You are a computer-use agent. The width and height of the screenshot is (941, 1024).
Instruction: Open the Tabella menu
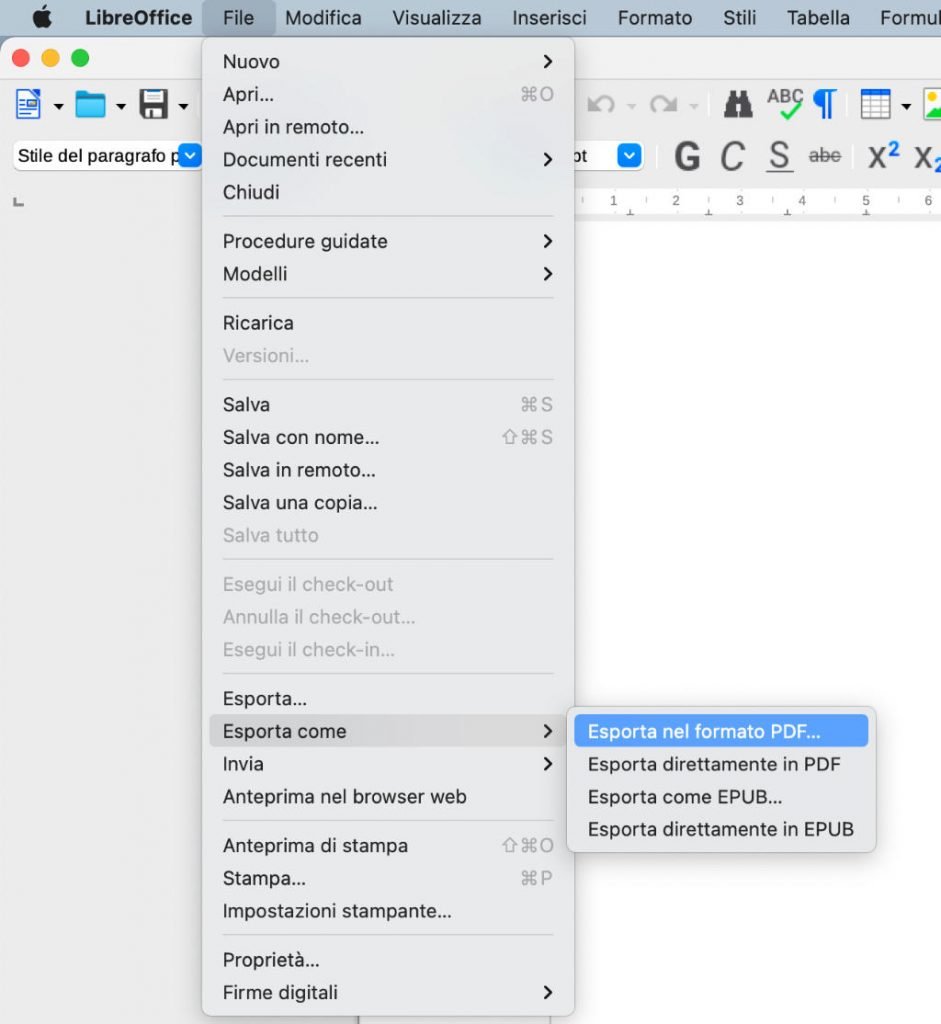pos(818,18)
